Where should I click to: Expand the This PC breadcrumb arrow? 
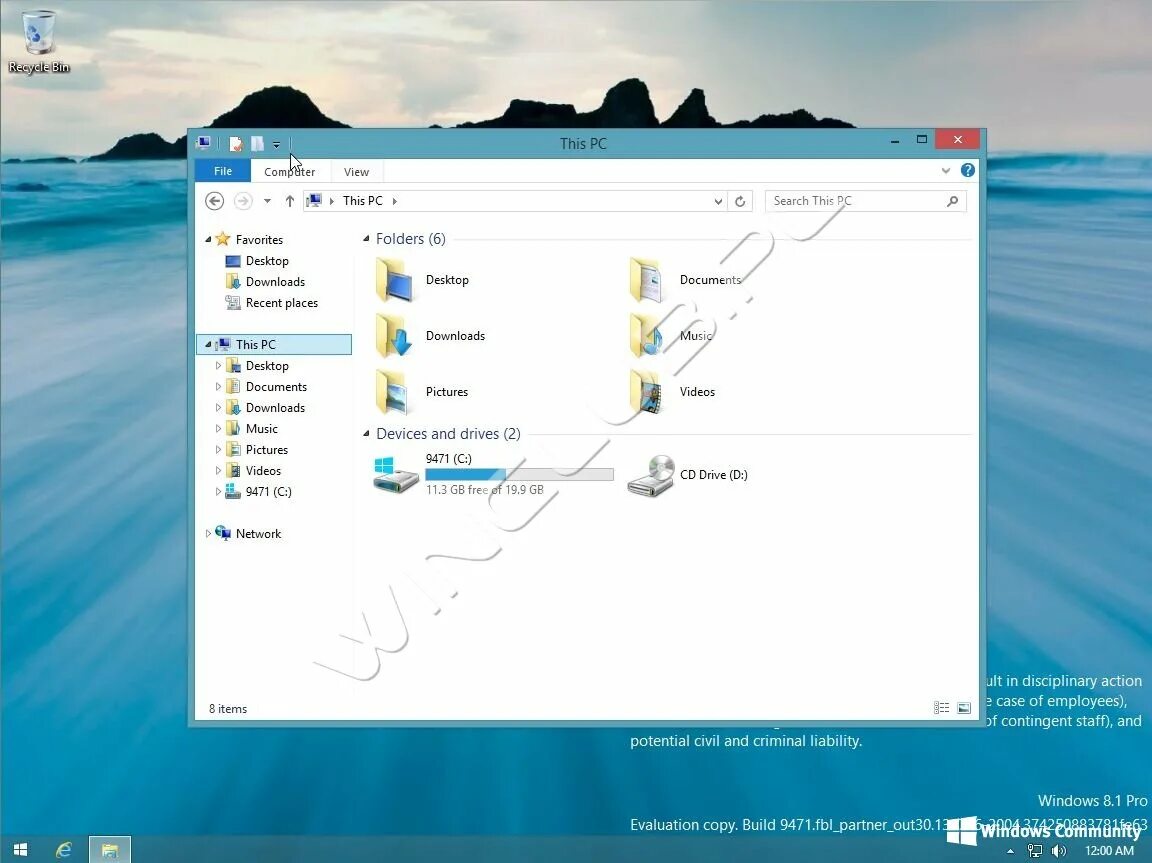(395, 201)
